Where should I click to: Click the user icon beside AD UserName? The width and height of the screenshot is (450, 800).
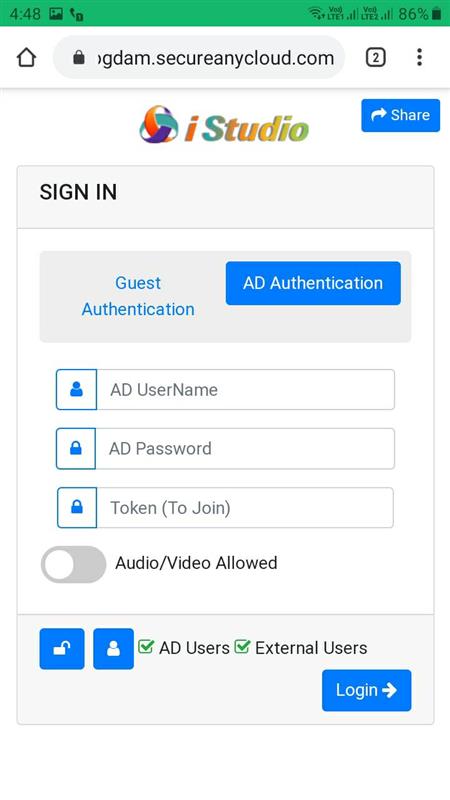(x=77, y=389)
